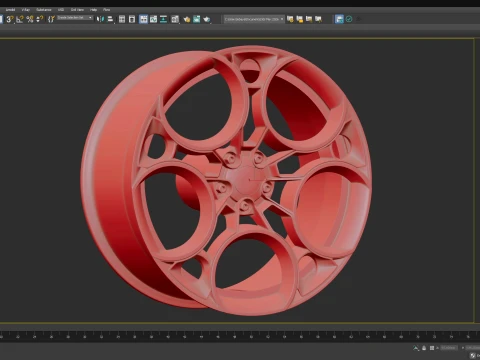
Task: Click Edit Named Selection Sets icon
Action: 51,19
